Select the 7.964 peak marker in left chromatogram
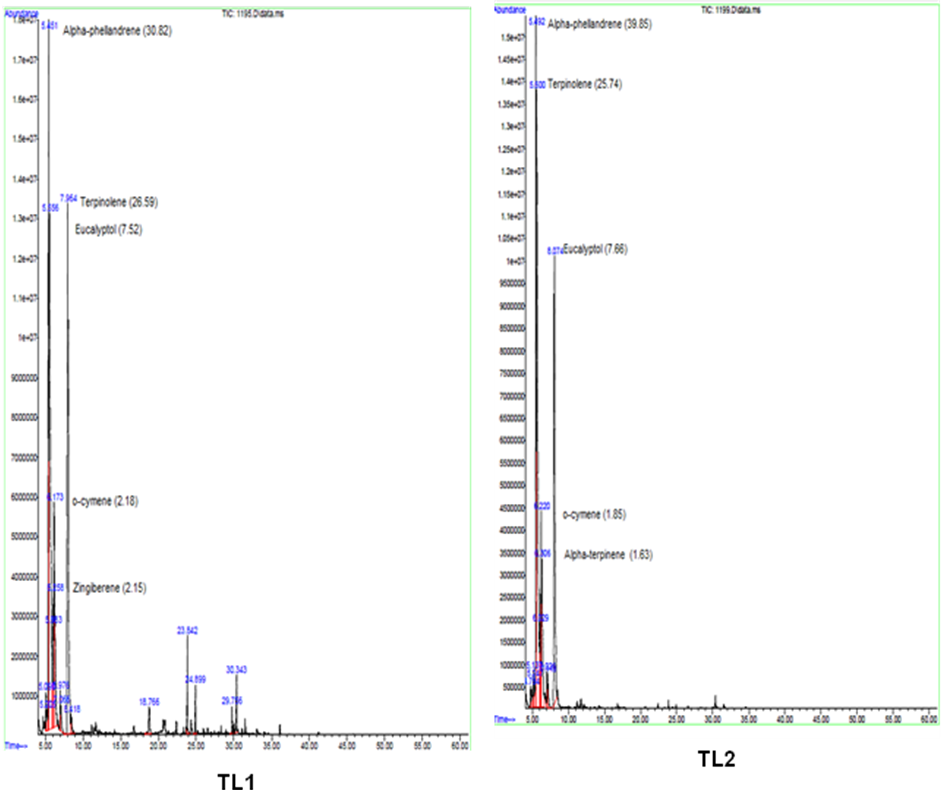This screenshot has width=941, height=790. (x=68, y=198)
